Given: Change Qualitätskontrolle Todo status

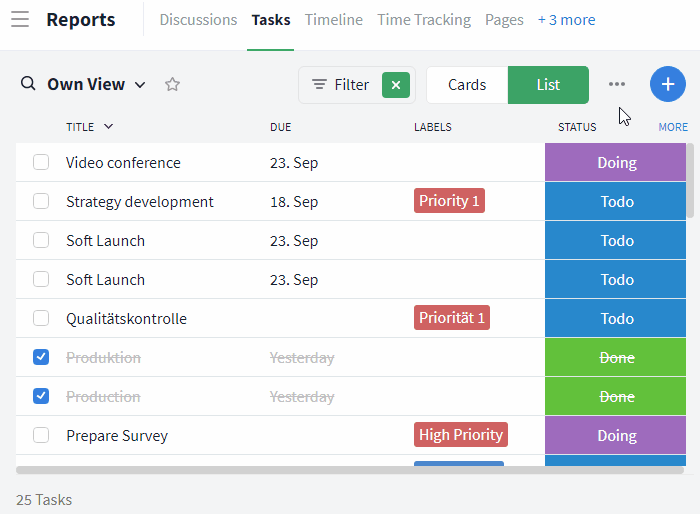Looking at the screenshot, I should point(615,318).
